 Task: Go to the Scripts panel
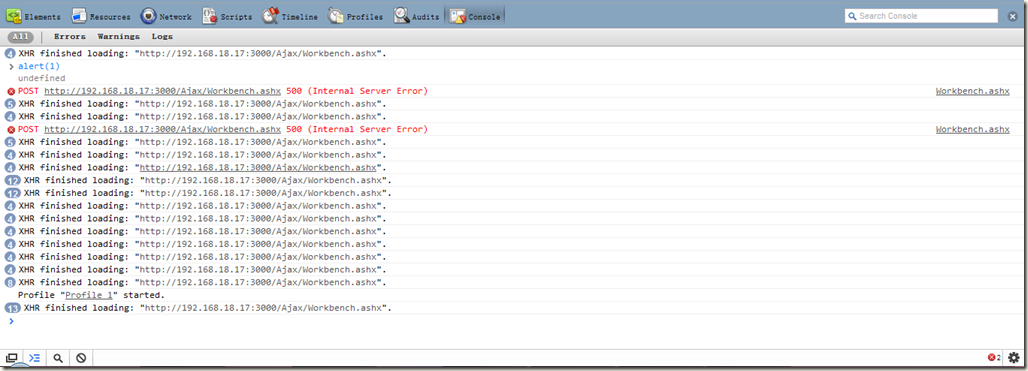[227, 16]
